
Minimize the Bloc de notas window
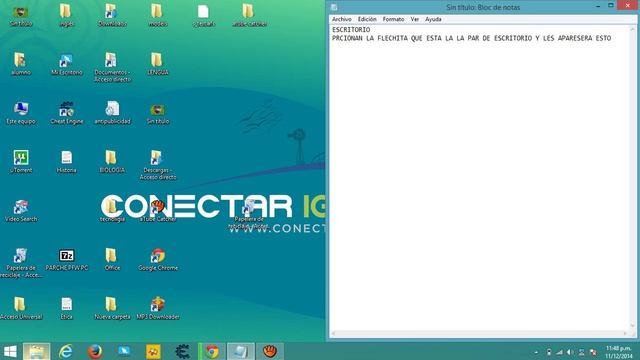point(598,6)
